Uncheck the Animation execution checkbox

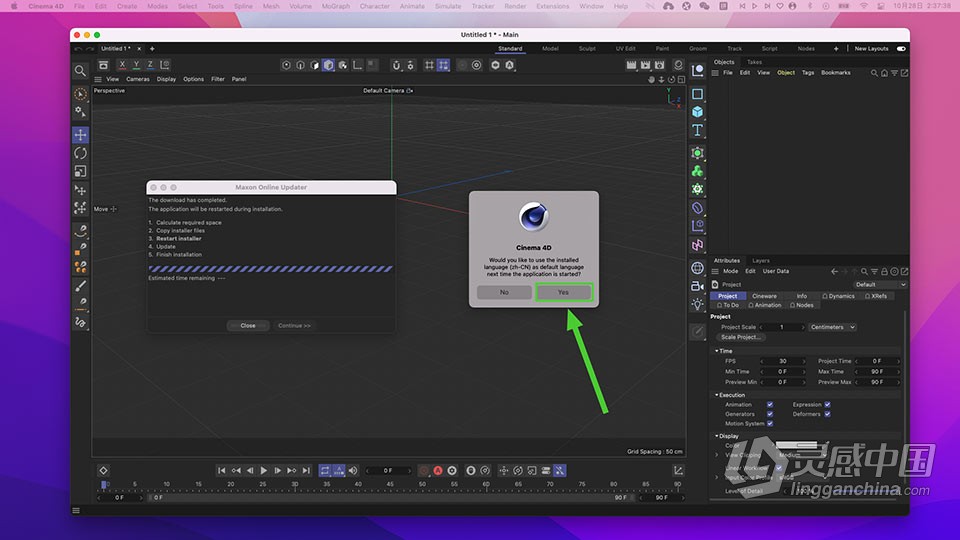tap(770, 405)
